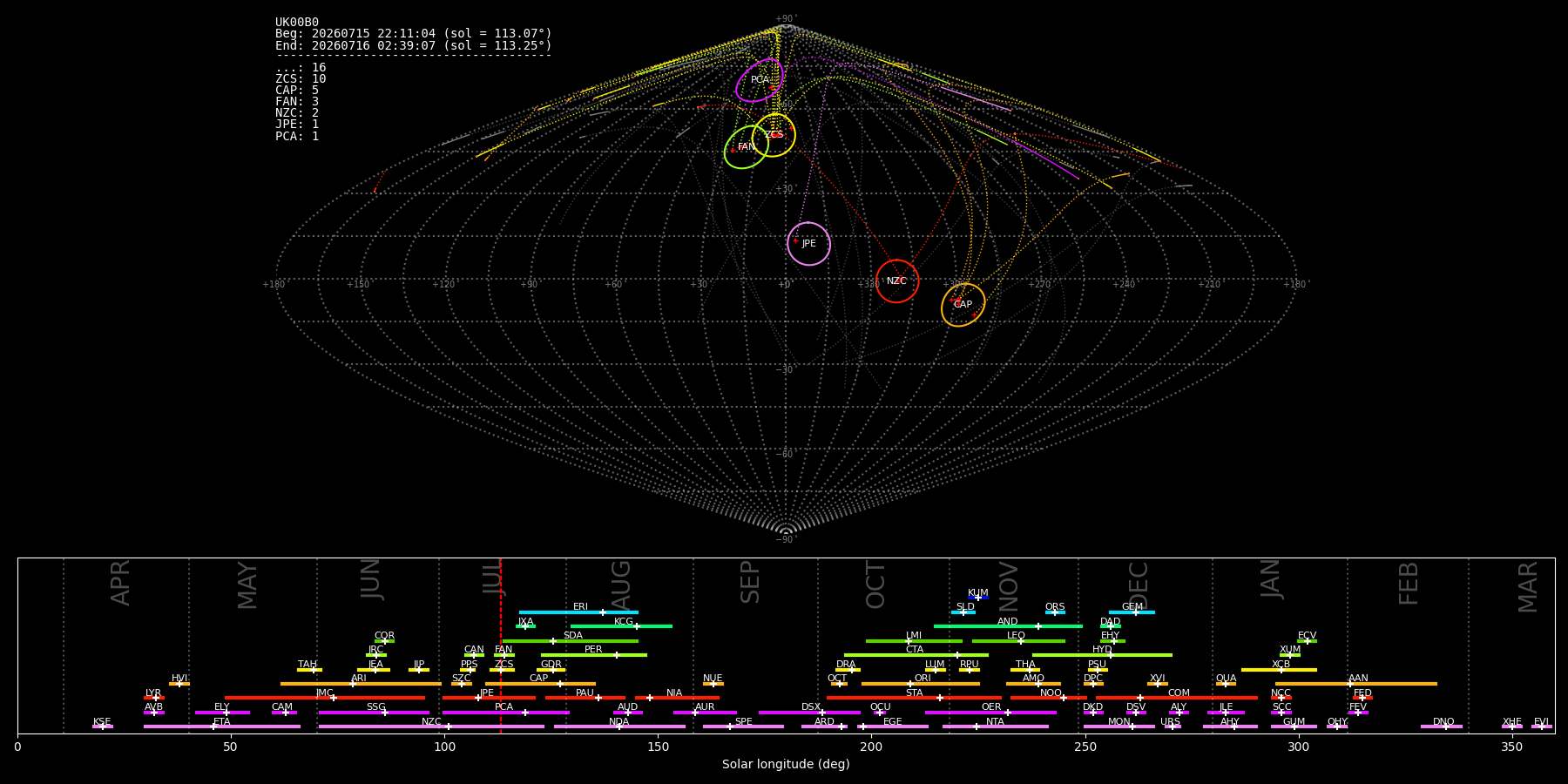Click the green AND bar in timeline
Viewport: 1568px width, 784px height.
[x=1008, y=626]
